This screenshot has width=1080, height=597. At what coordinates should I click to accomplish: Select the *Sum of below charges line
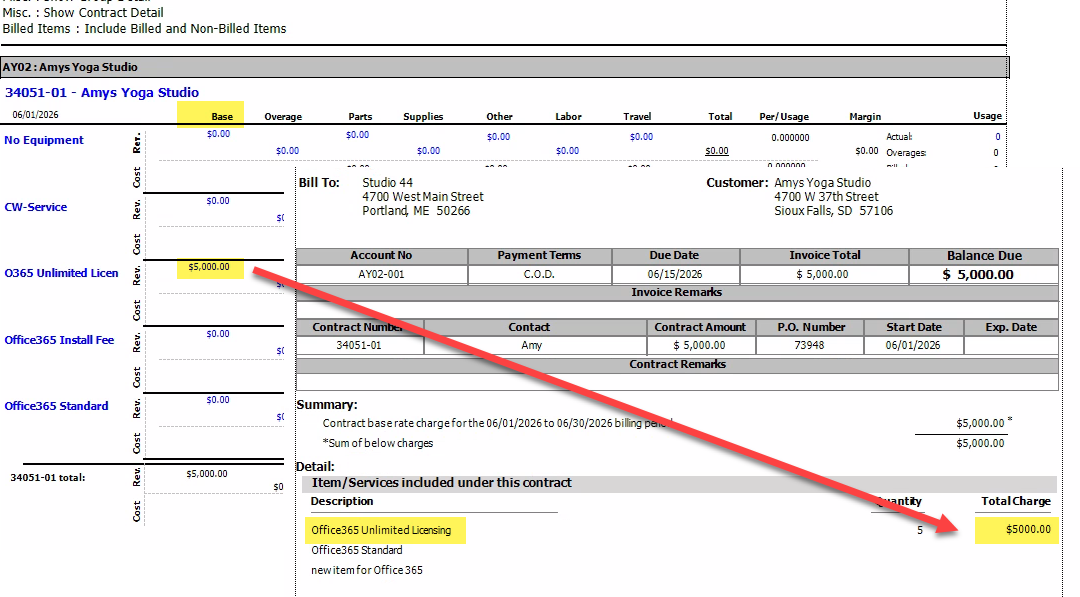[x=378, y=443]
